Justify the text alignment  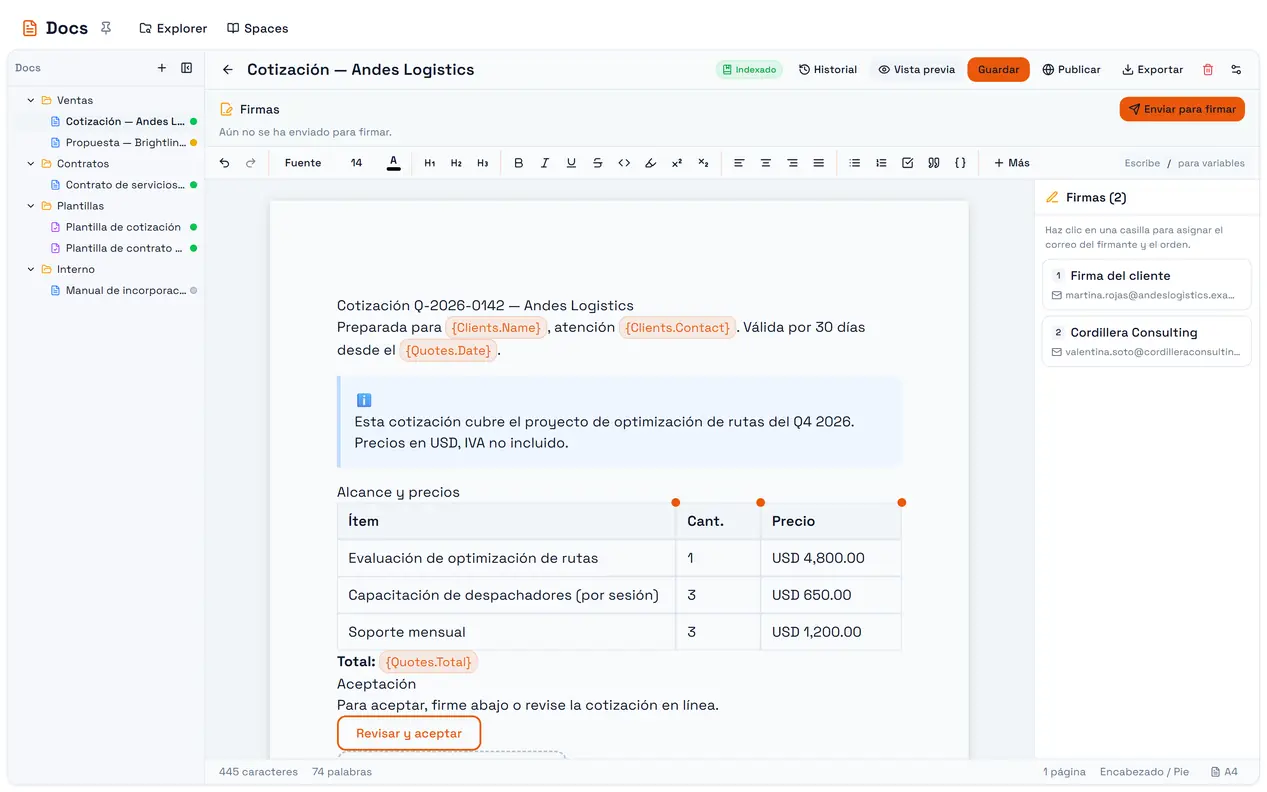click(x=819, y=163)
